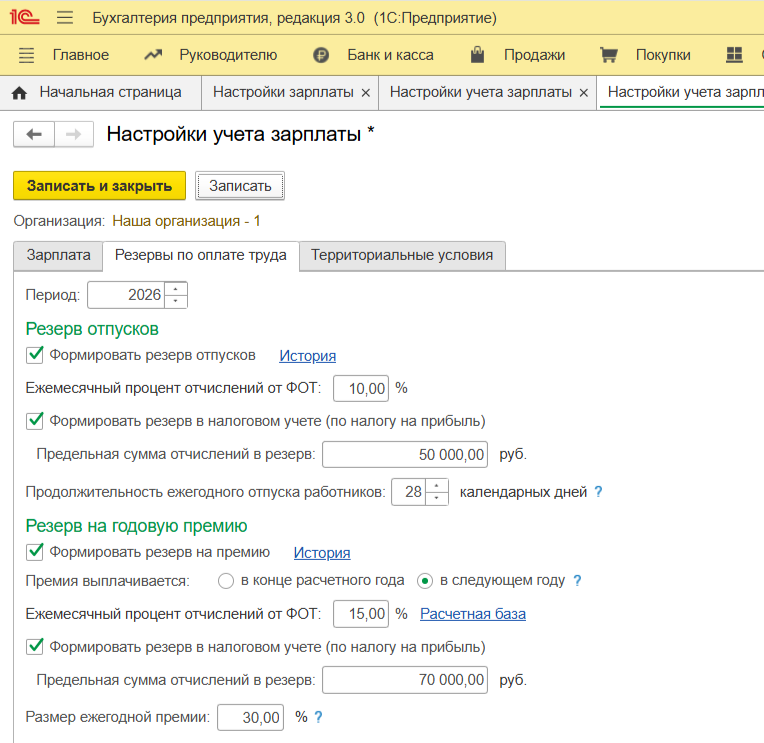Toggle Формировать резерв на премию checkbox
The height and width of the screenshot is (743, 764).
tap(35, 552)
